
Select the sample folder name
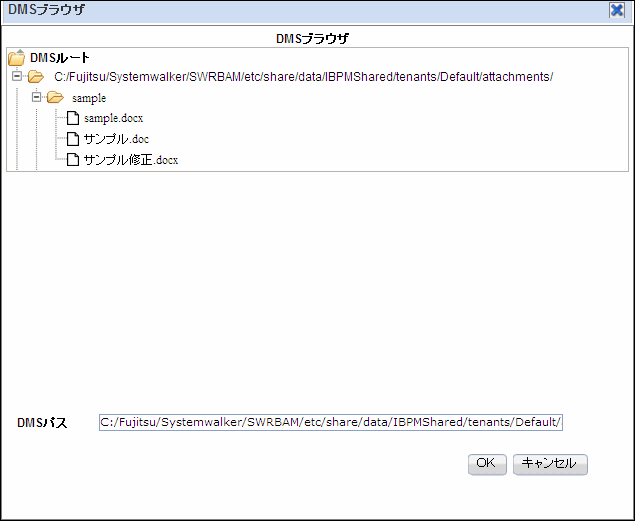click(89, 98)
